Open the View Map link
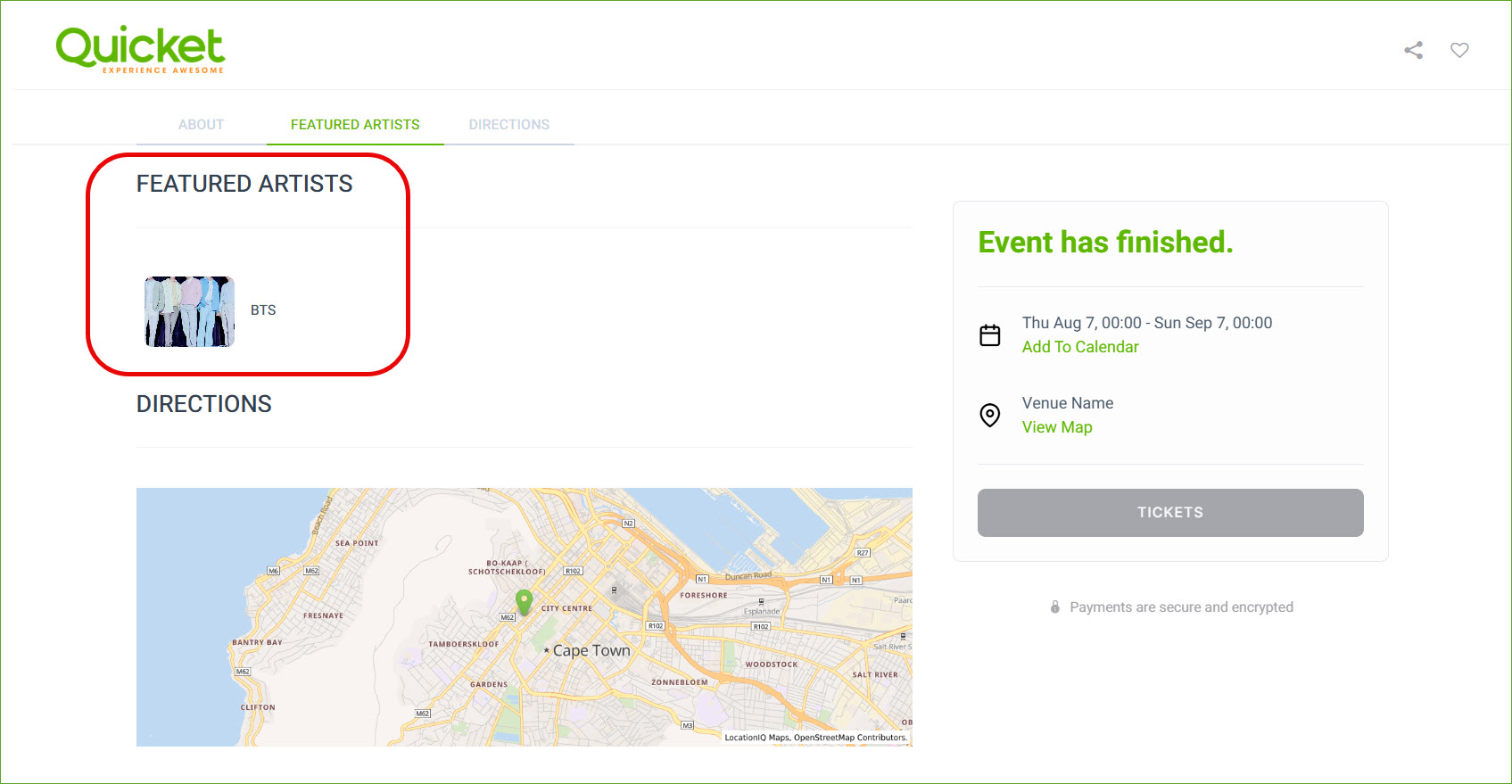Viewport: 1512px width, 784px height. (x=1057, y=427)
